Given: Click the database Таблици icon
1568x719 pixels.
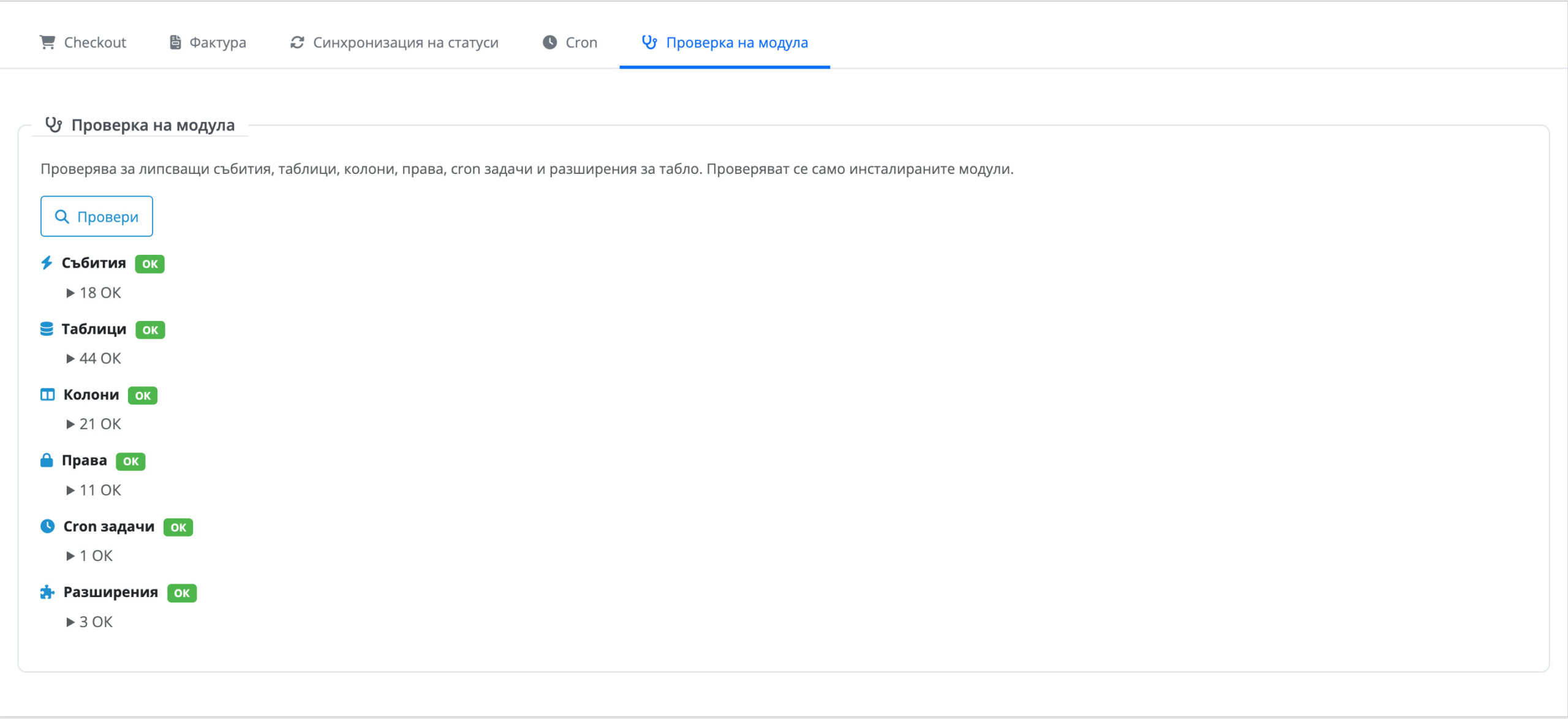Looking at the screenshot, I should [x=47, y=329].
